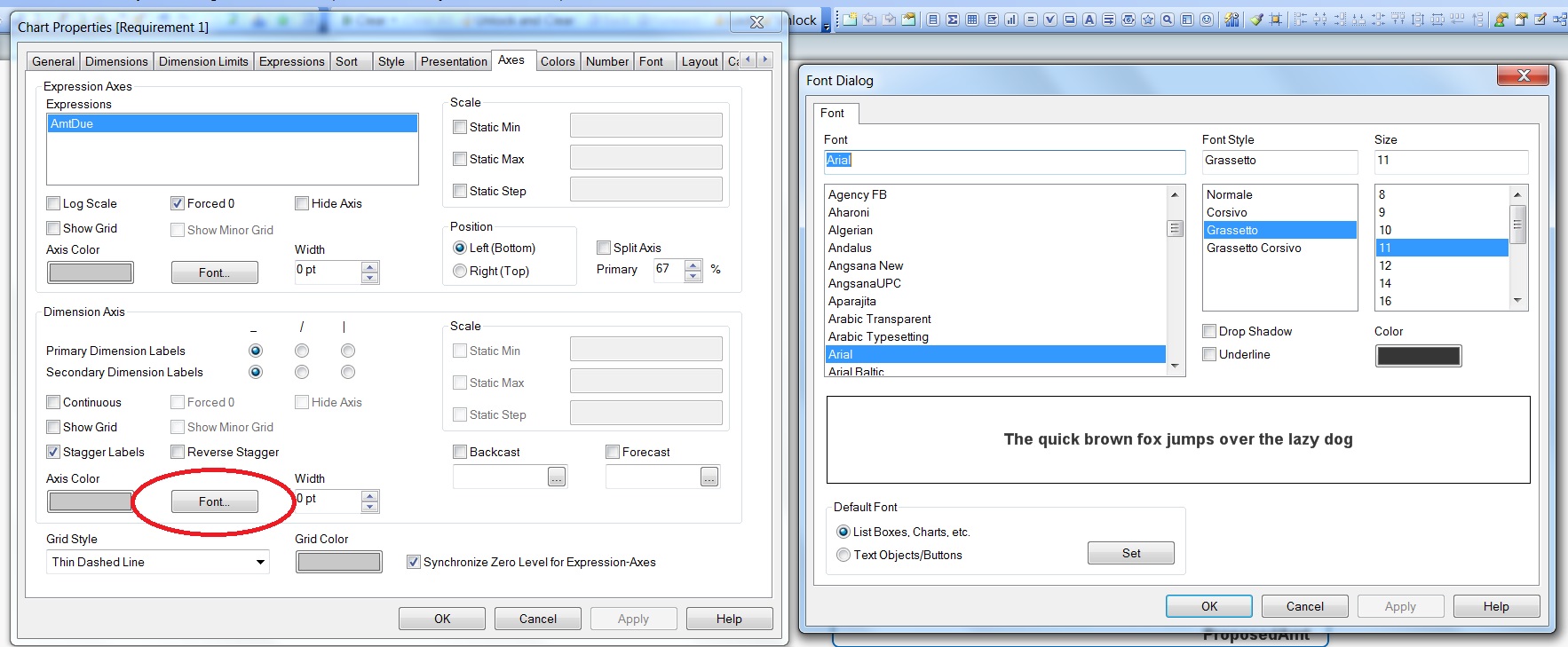Click the Create Statistics Box sigma icon

[953, 20]
